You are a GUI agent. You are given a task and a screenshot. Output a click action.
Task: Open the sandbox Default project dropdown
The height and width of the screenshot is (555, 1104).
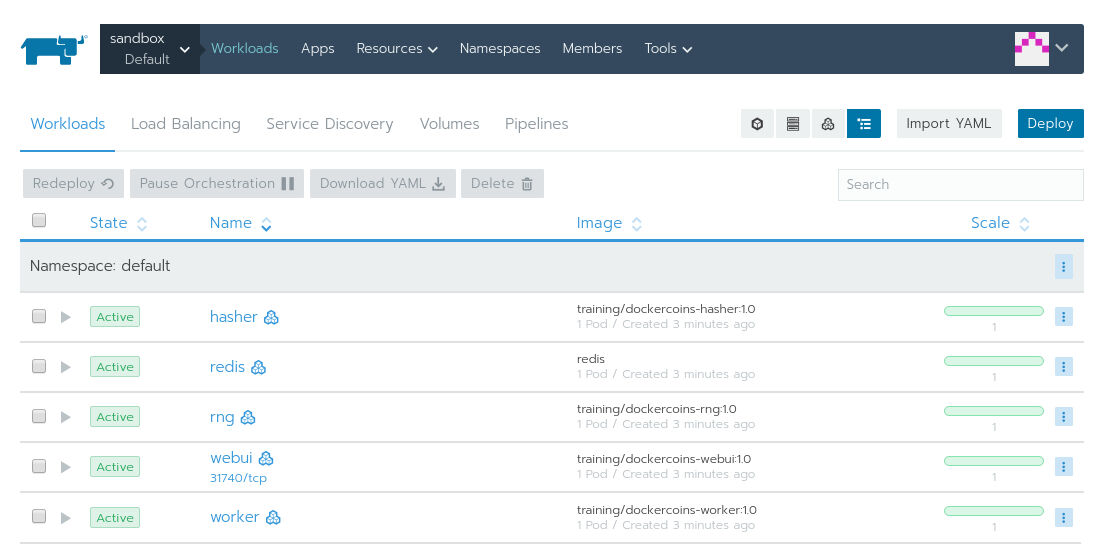pyautogui.click(x=150, y=49)
